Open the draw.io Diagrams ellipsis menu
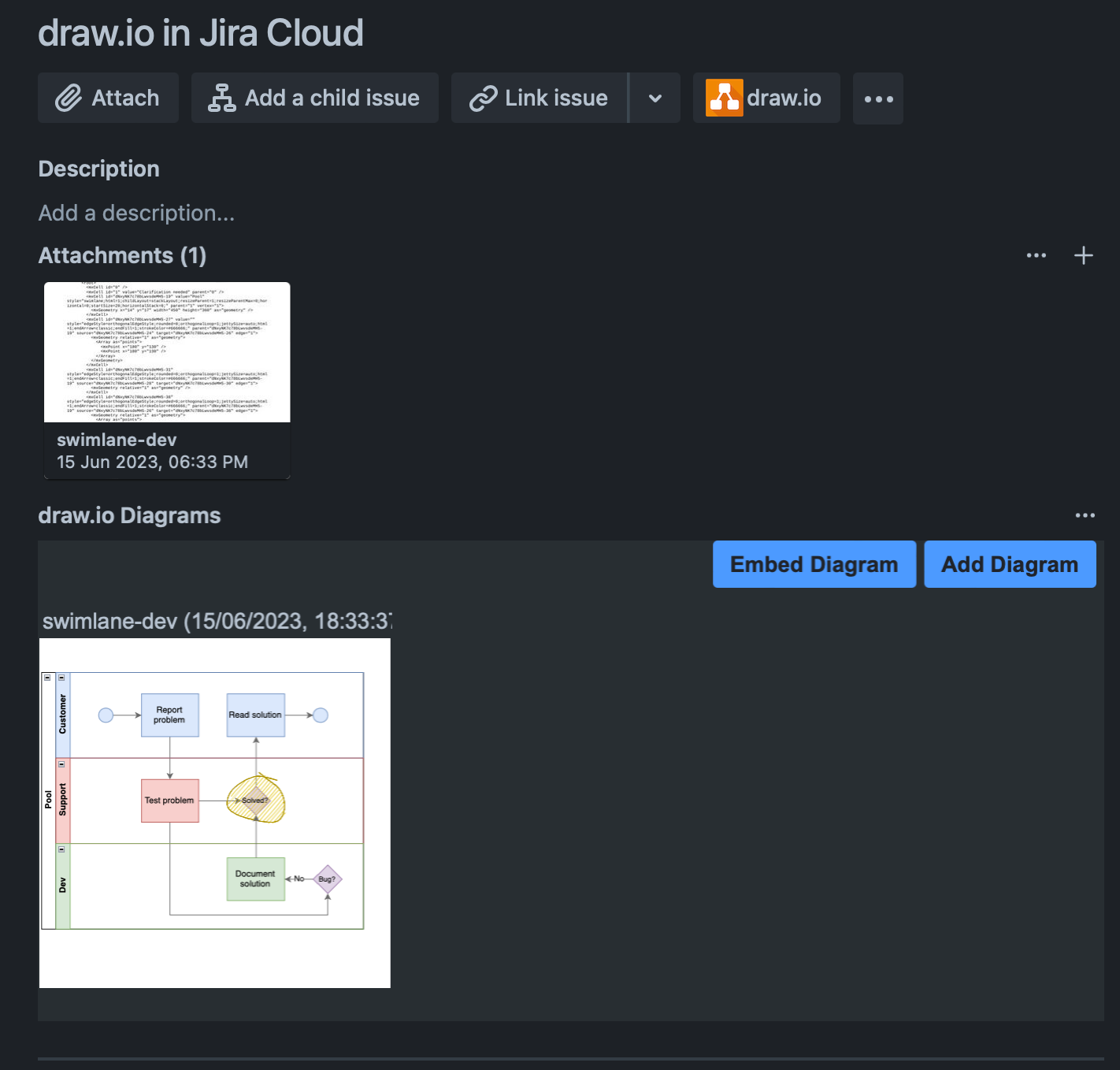Image resolution: width=1120 pixels, height=1070 pixels. click(1085, 514)
